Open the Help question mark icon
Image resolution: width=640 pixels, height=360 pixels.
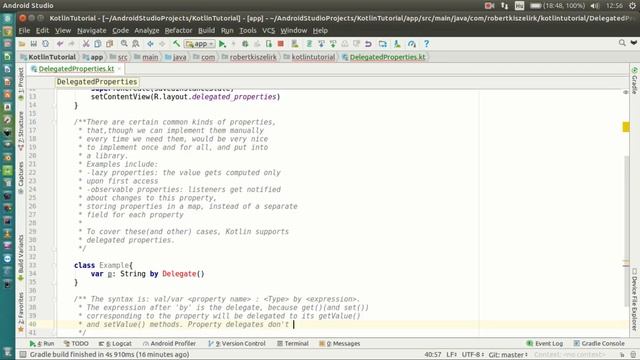426,44
